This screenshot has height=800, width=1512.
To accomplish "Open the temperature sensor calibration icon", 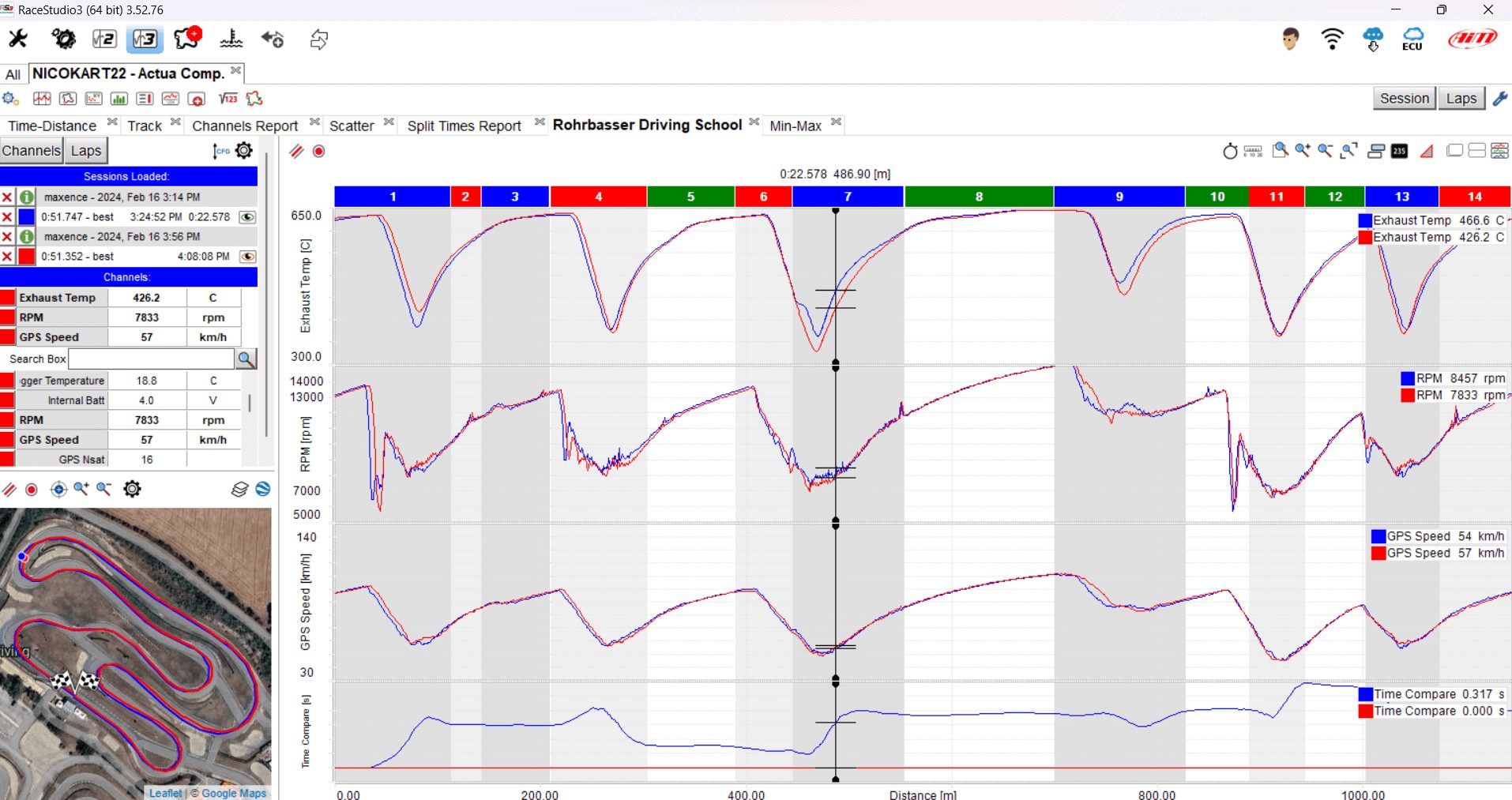I will pos(231,39).
